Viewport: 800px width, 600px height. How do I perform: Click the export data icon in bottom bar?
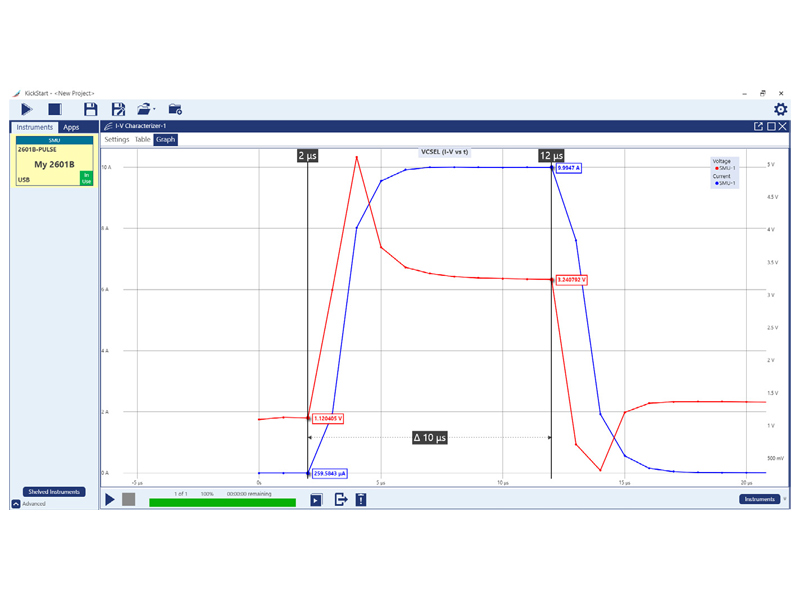point(340,499)
